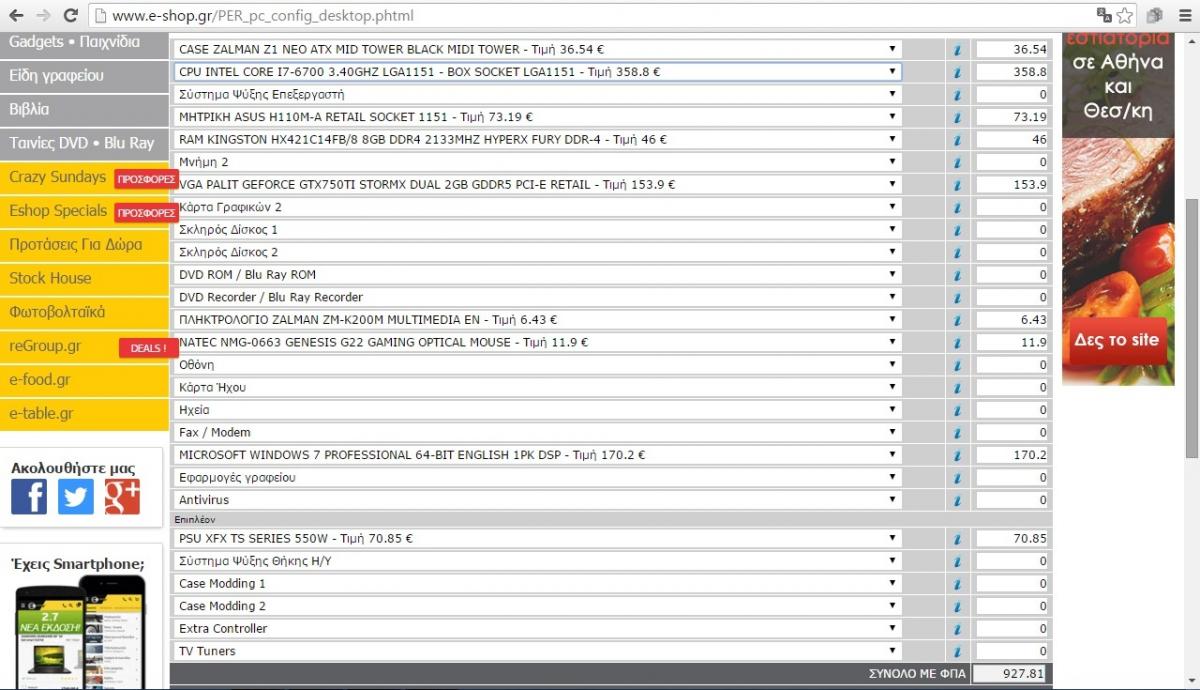This screenshot has height=690, width=1200.
Task: Click the Δες το site ad button
Action: tap(1117, 340)
